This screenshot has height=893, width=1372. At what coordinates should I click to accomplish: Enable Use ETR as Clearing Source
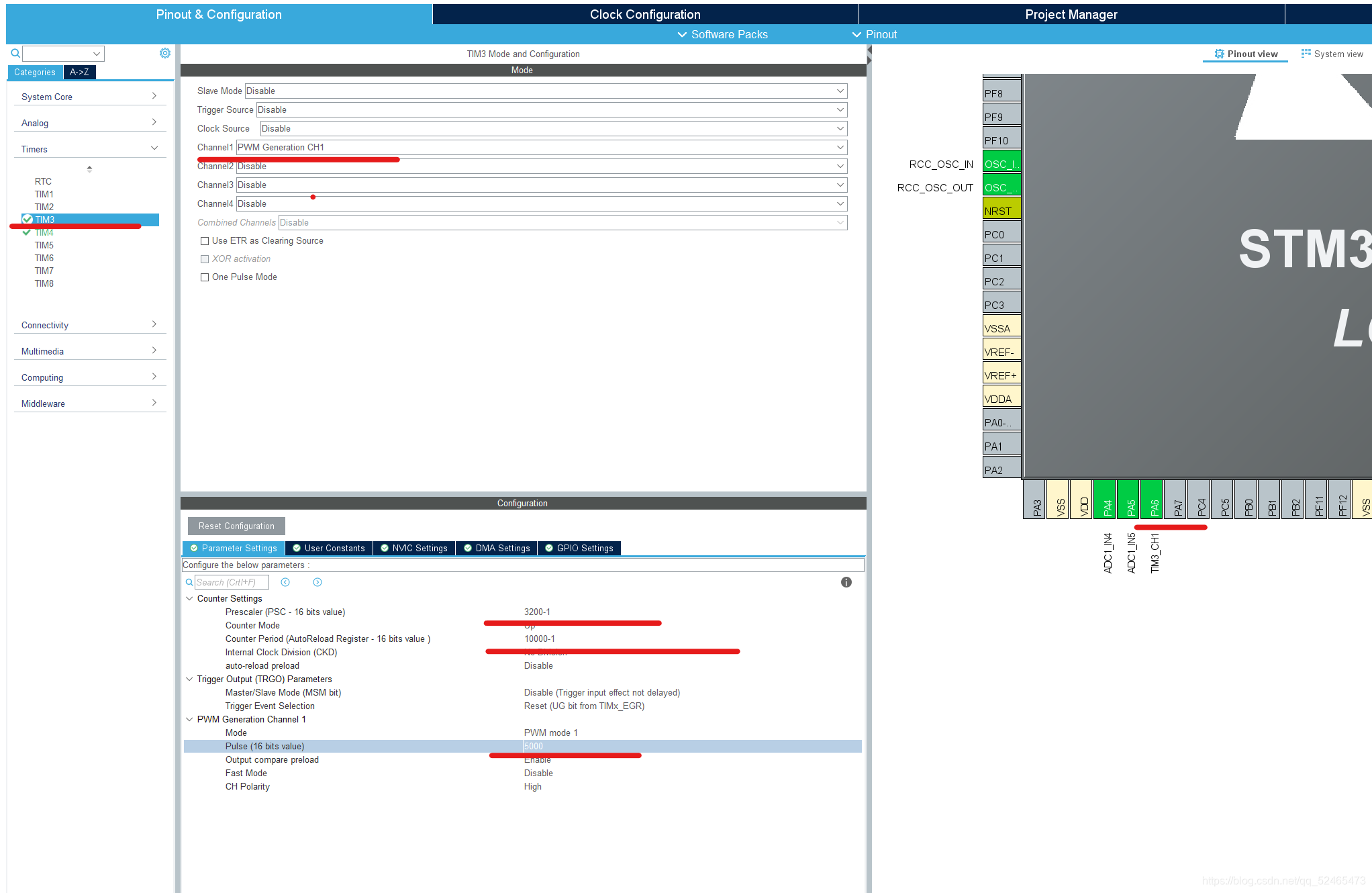point(205,241)
